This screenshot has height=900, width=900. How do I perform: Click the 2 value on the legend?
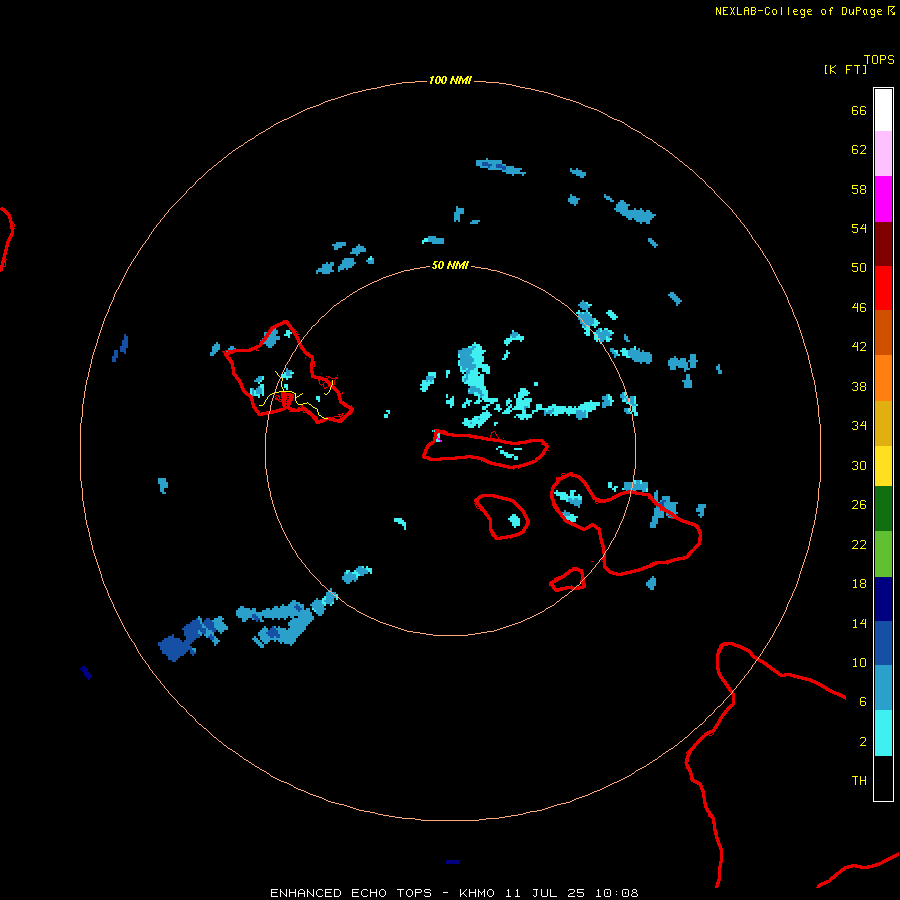click(x=863, y=742)
